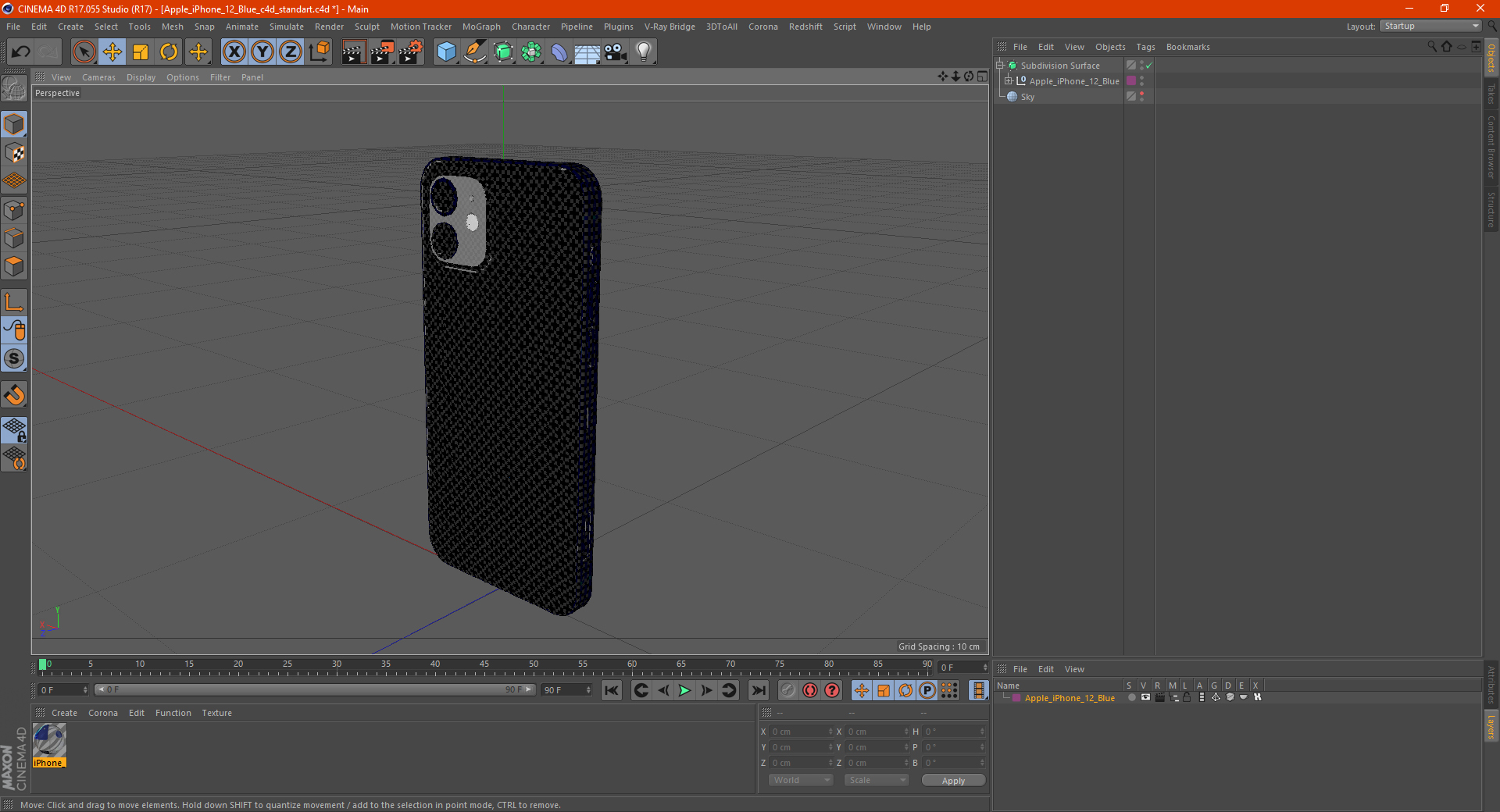Toggle layer solo for Apple_iPhone_12_Blue
Viewport: 1500px width, 812px height.
1131,698
